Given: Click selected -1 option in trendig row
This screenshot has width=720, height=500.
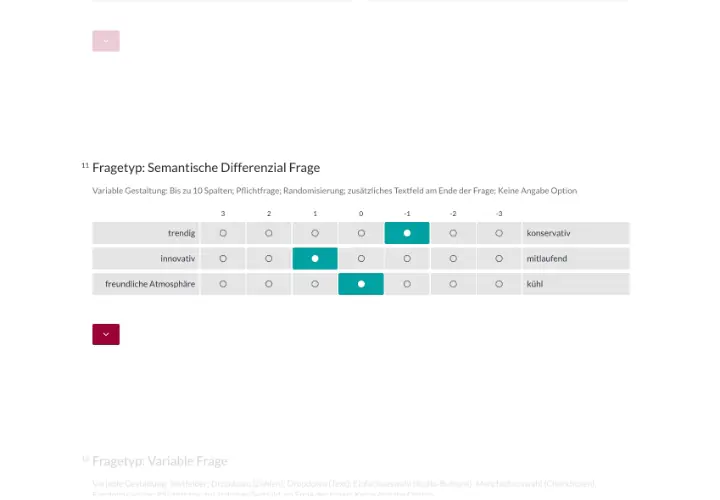Looking at the screenshot, I should pos(407,233).
